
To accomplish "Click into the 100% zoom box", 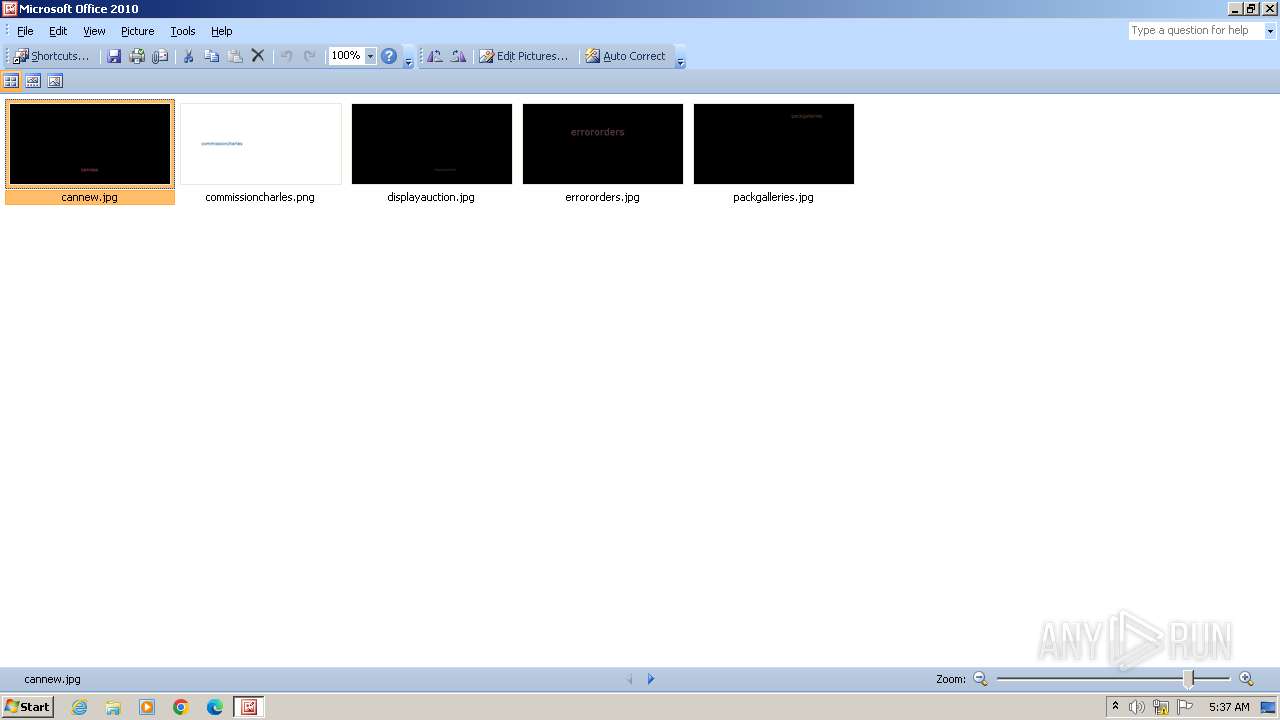I will click(x=347, y=56).
